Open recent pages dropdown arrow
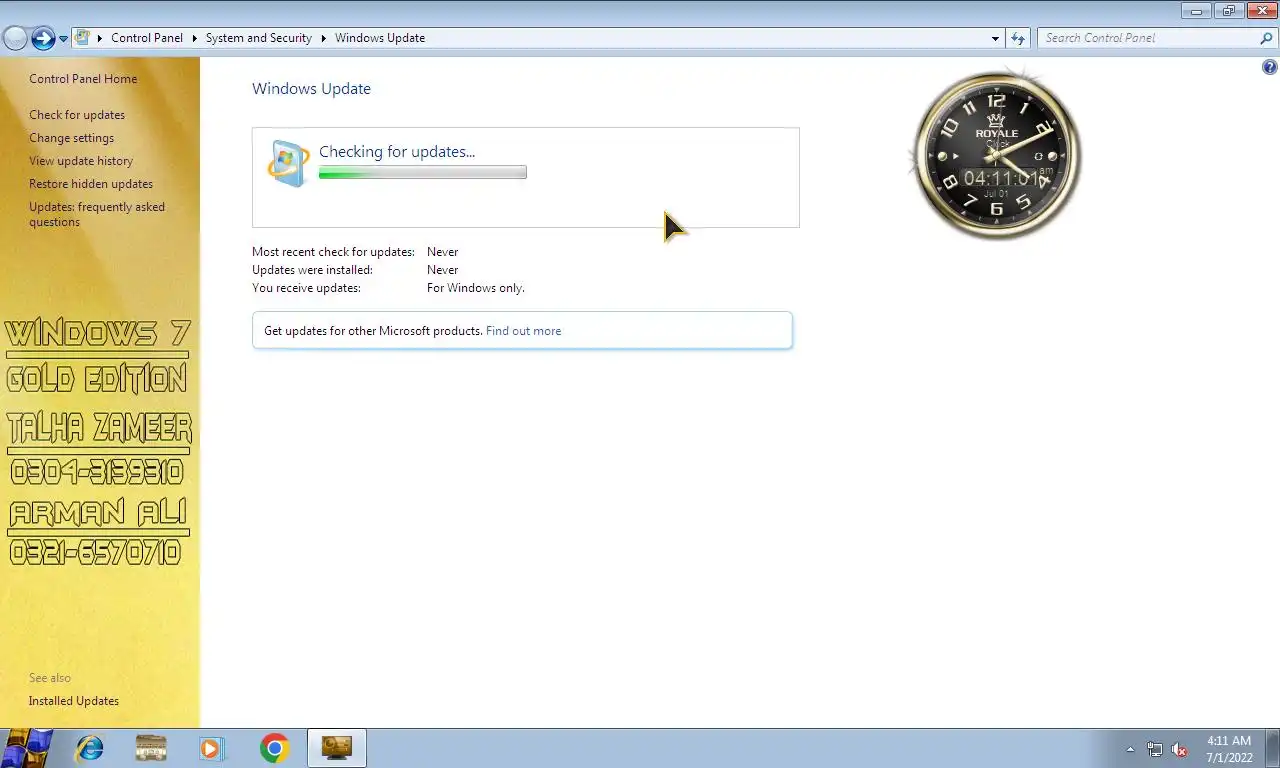Screen dimensions: 1280x768 pos(63,39)
